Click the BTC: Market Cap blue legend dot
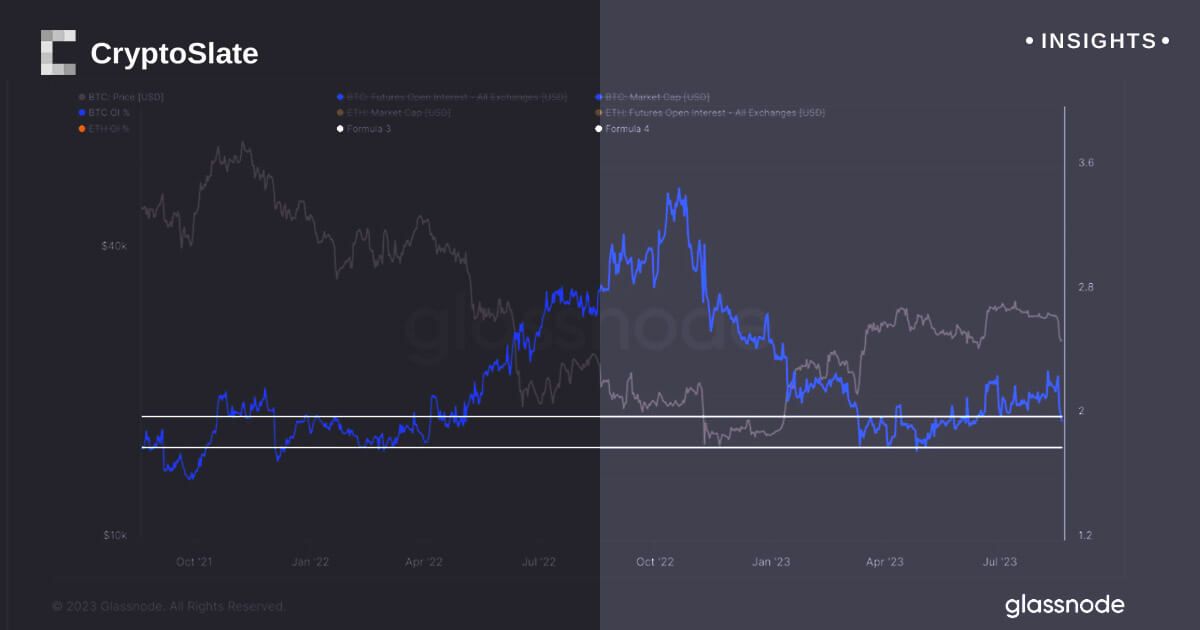This screenshot has height=630, width=1200. pos(598,97)
